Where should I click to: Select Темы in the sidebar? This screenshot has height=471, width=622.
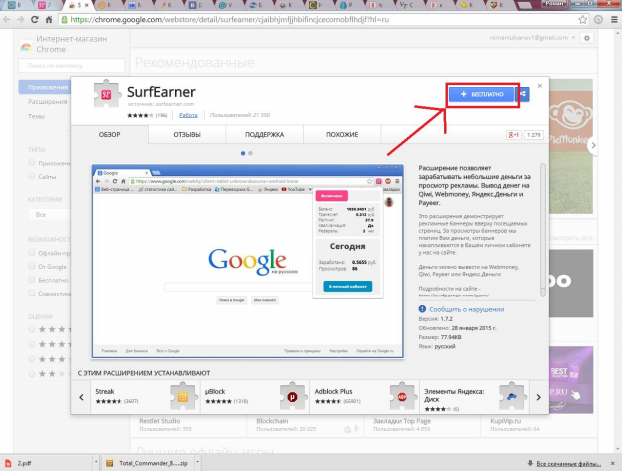click(x=36, y=116)
